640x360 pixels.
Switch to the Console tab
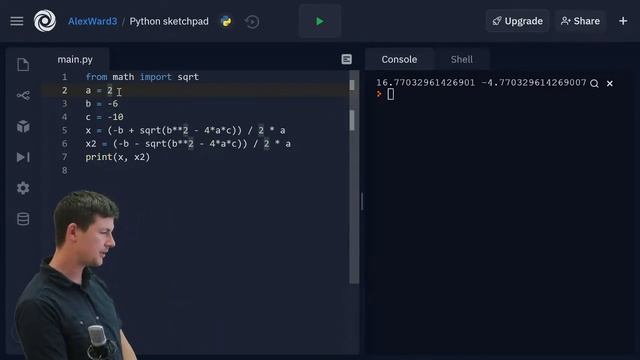click(x=399, y=60)
